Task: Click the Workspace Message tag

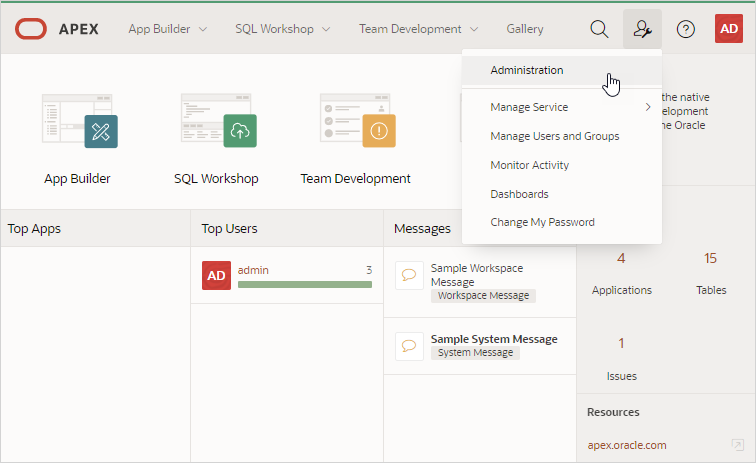Action: click(483, 296)
